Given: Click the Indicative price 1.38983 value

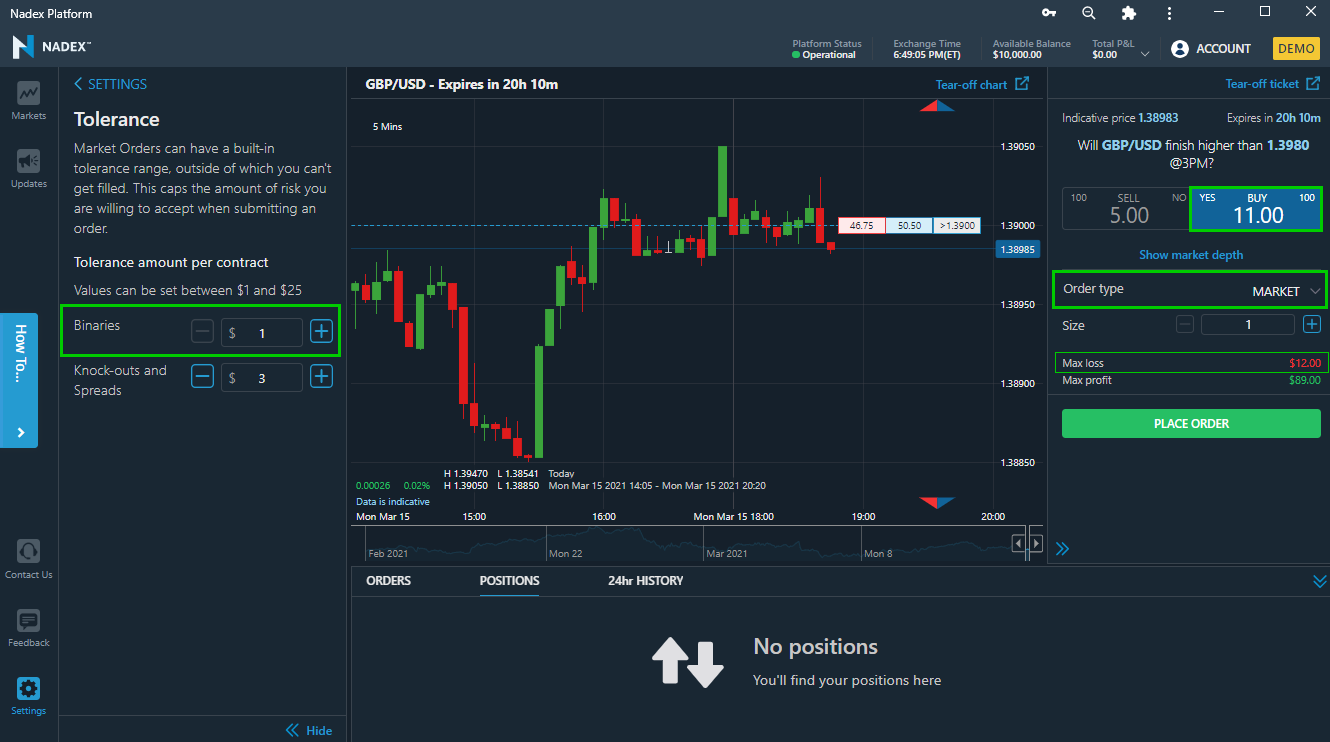Looking at the screenshot, I should click(x=1158, y=118).
